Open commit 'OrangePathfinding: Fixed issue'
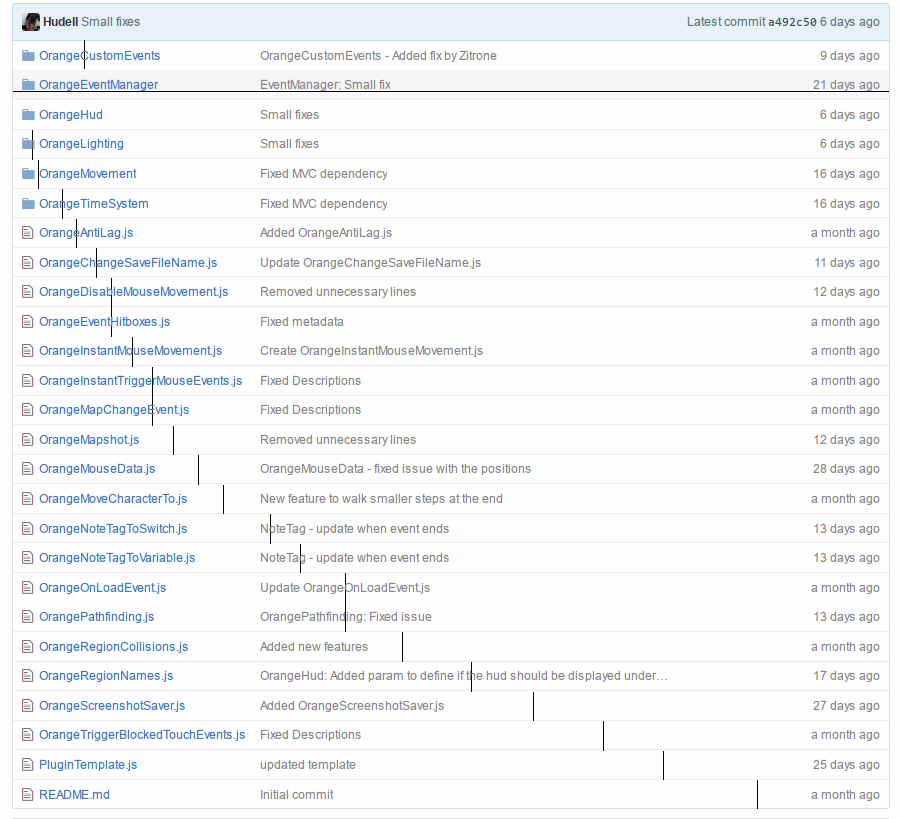 click(x=345, y=617)
